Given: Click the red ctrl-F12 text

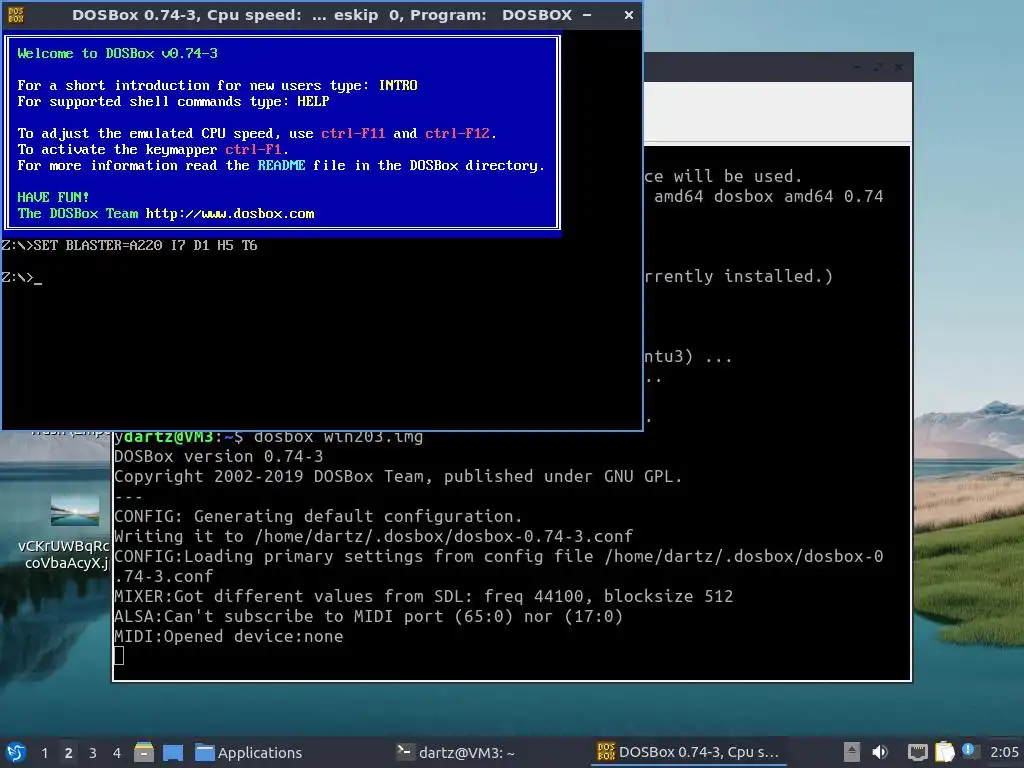Looking at the screenshot, I should tap(458, 133).
